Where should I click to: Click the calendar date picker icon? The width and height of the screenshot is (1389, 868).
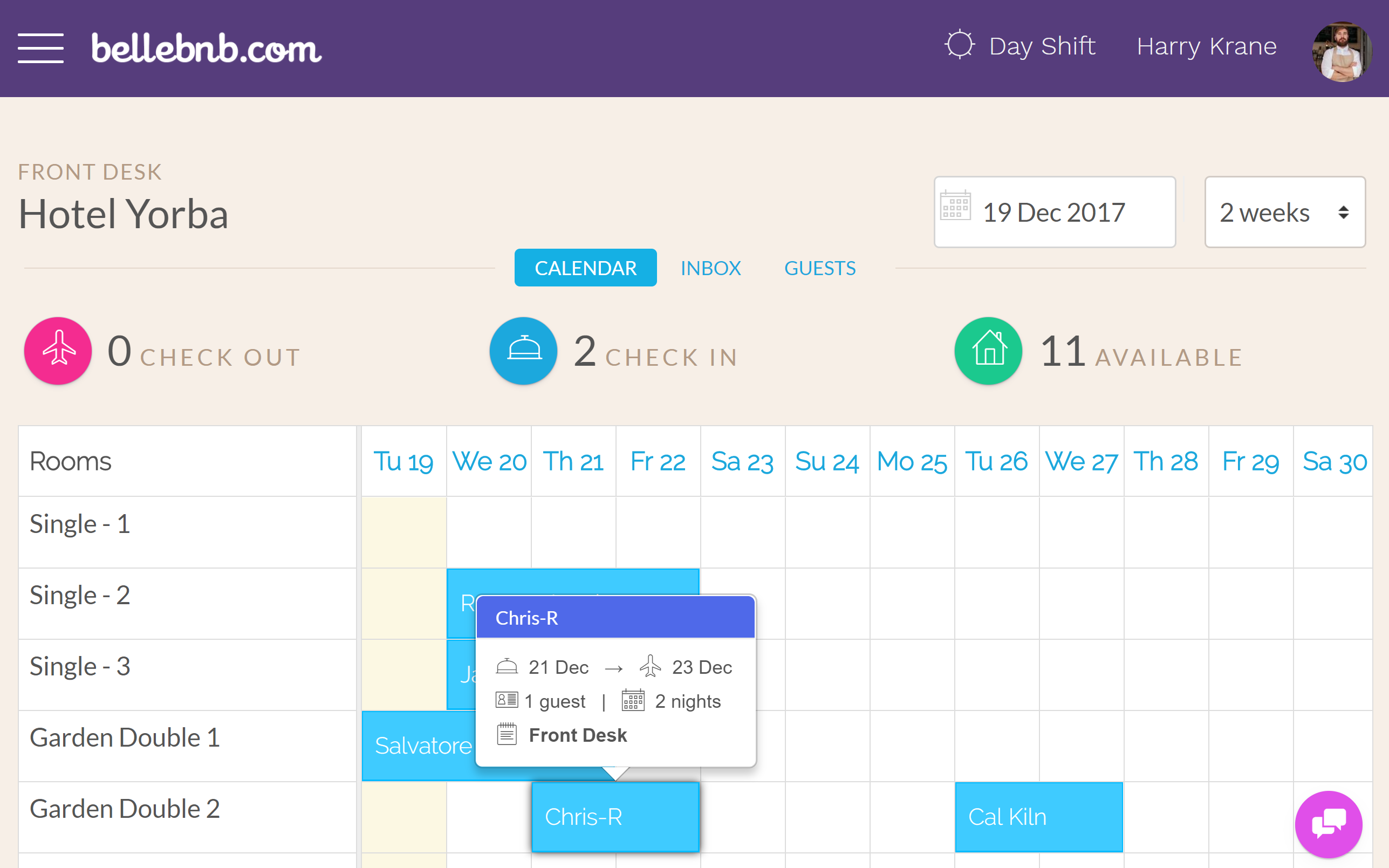tap(956, 211)
